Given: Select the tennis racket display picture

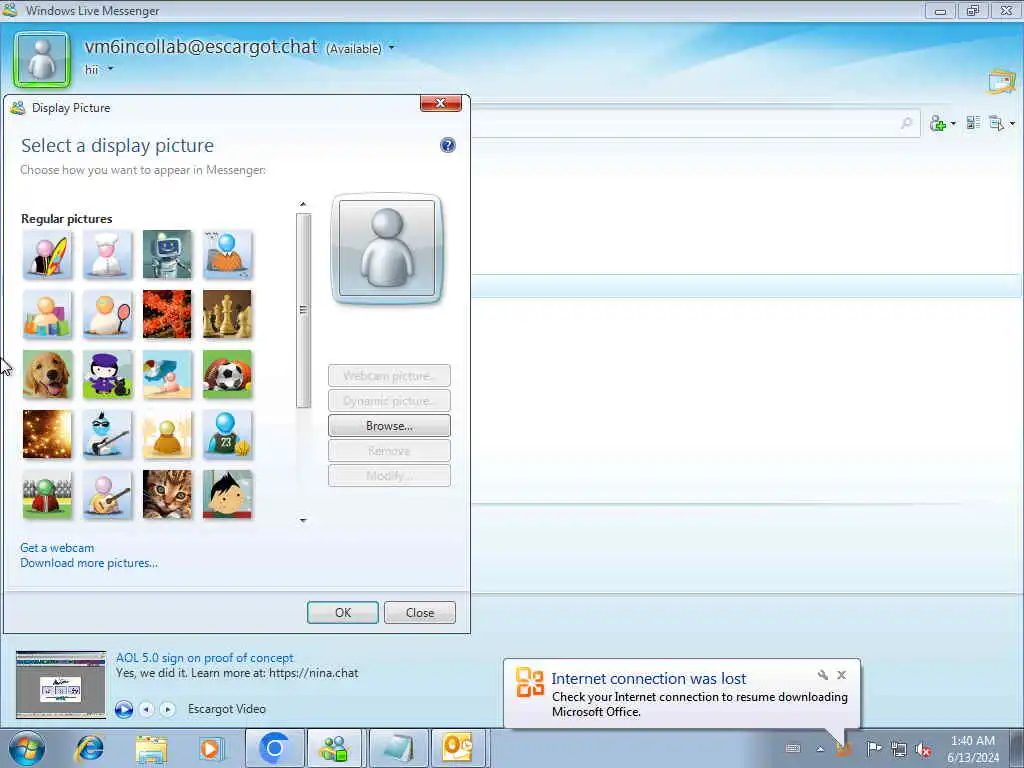Looking at the screenshot, I should pyautogui.click(x=107, y=315).
